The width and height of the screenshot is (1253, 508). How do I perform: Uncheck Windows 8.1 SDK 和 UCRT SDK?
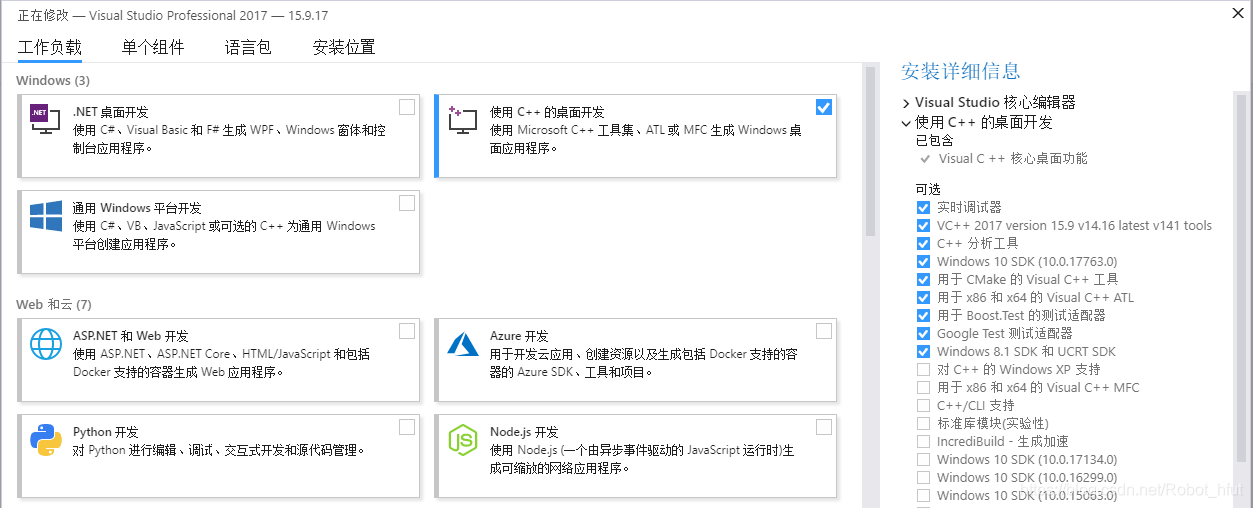(923, 351)
